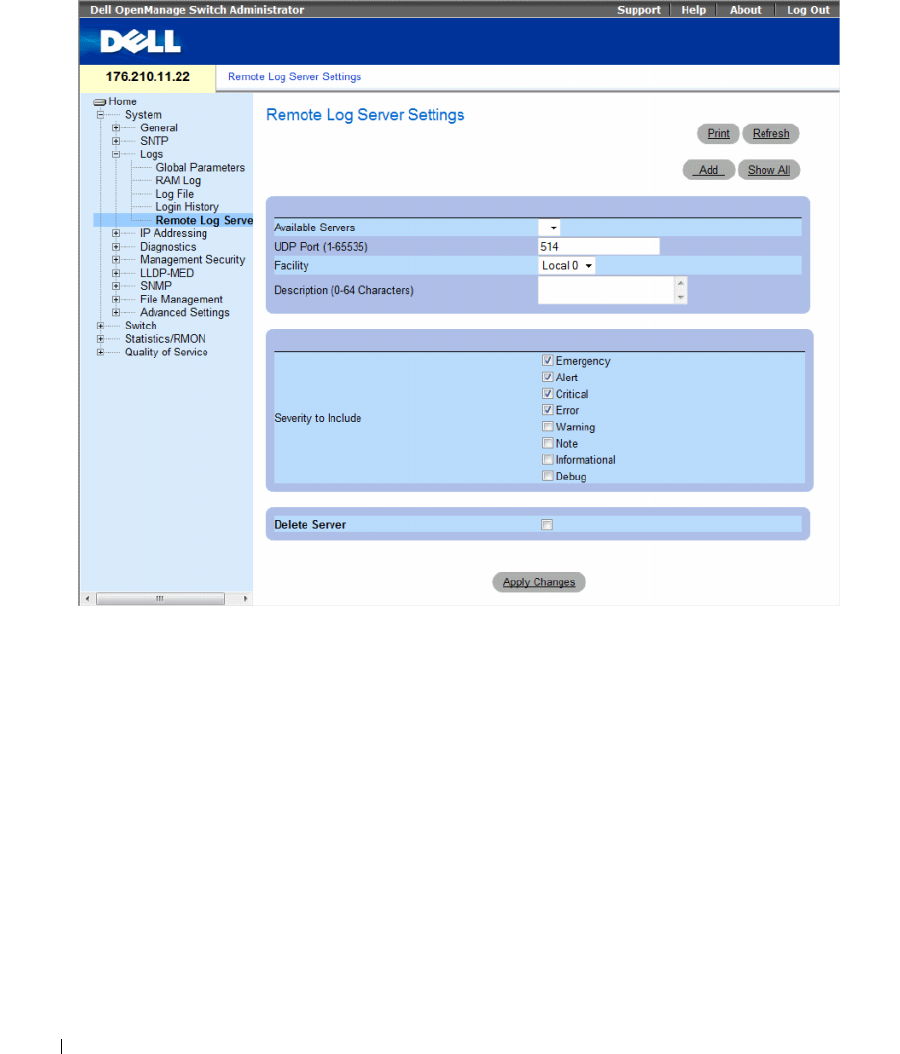900x1054 pixels.
Task: Open the Available Servers dropdown
Action: (x=549, y=228)
